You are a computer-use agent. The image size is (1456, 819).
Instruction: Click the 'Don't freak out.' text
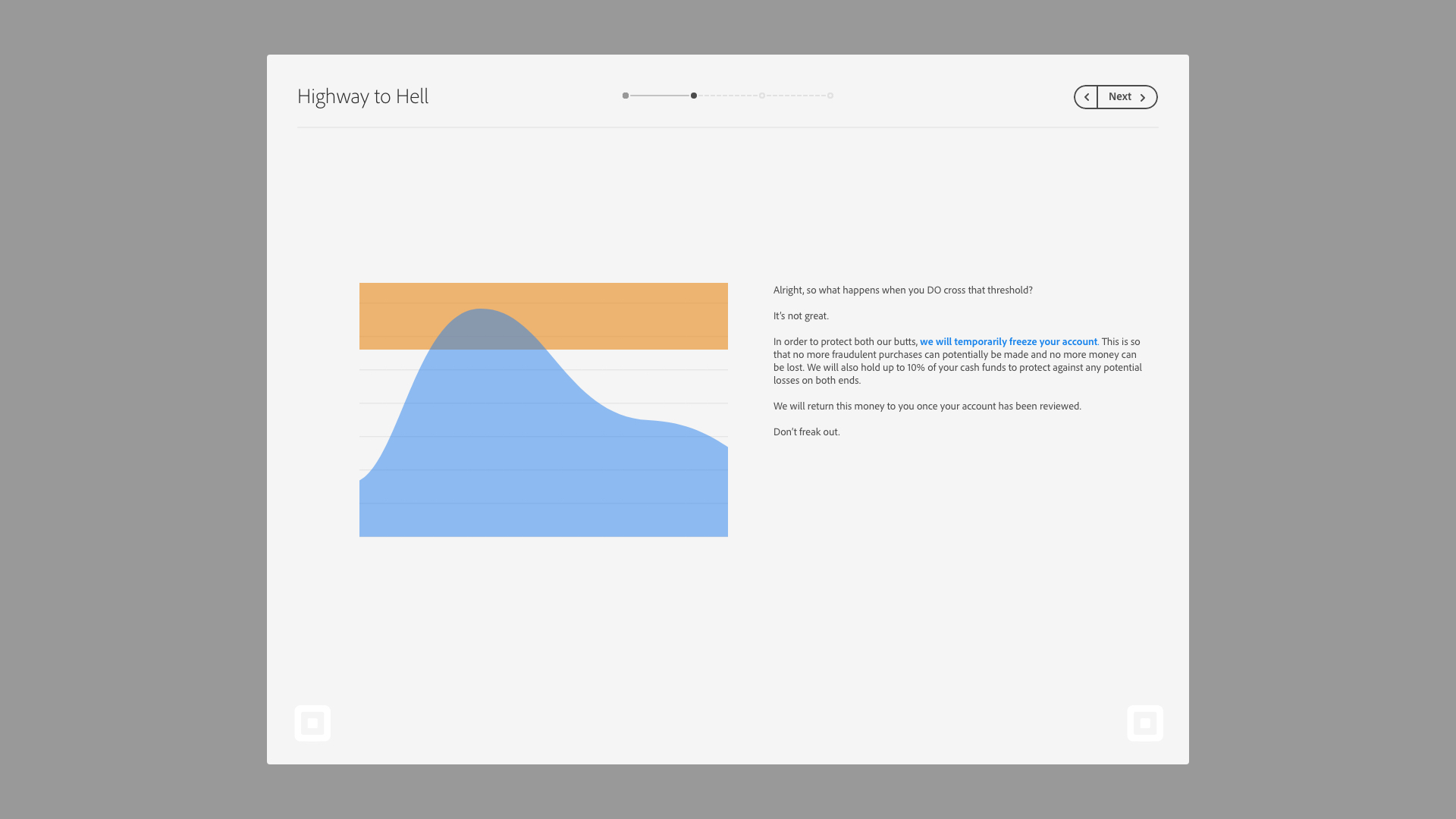pyautogui.click(x=807, y=432)
